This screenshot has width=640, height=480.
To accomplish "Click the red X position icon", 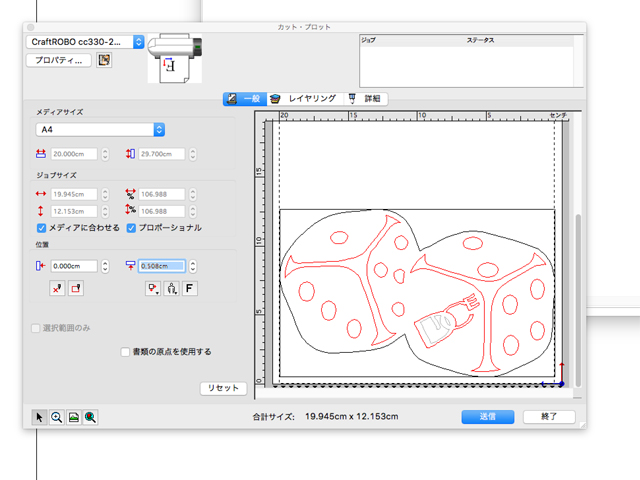I will (57, 288).
